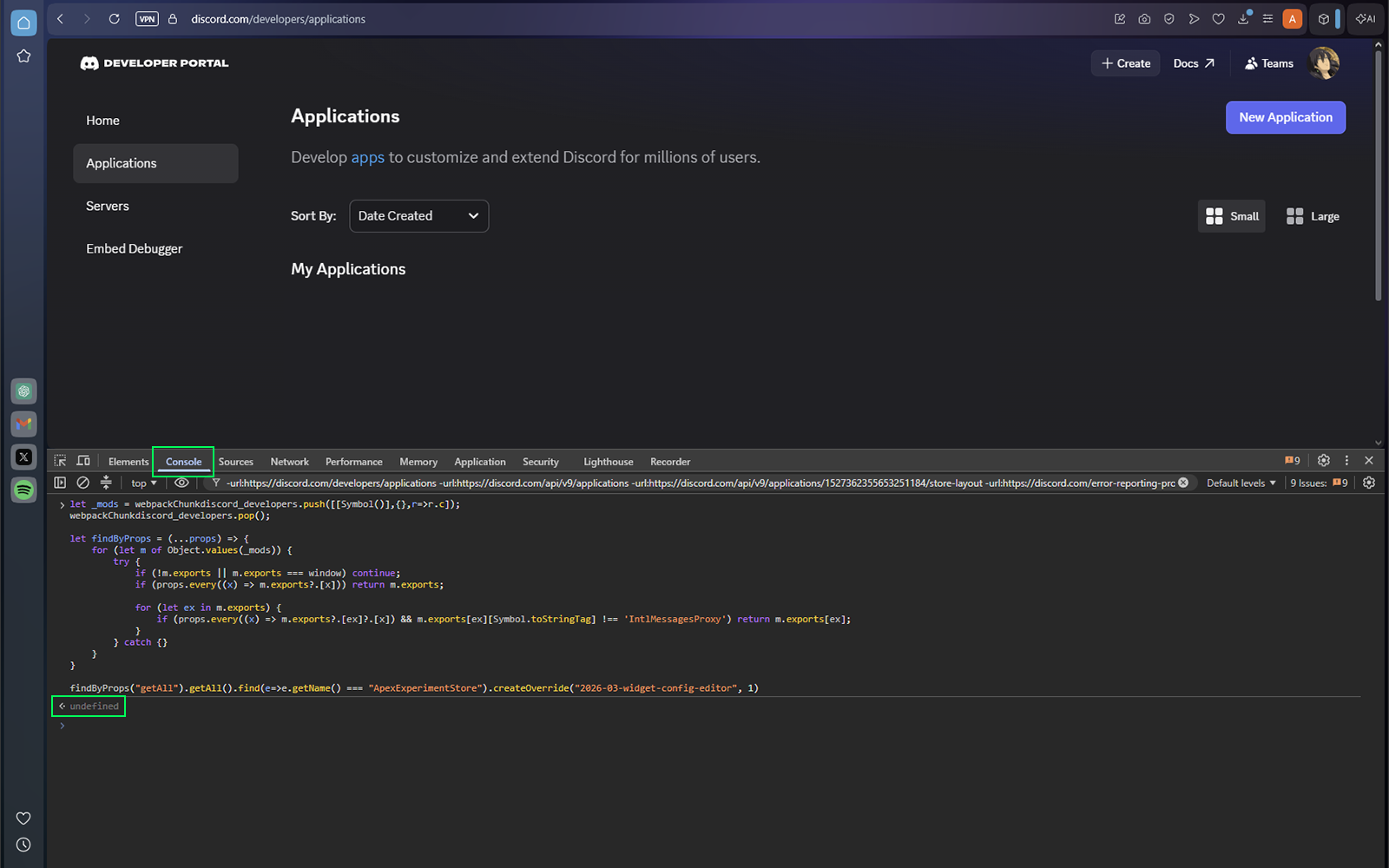
Task: Open the 'top' JavaScript context dropdown
Action: (x=144, y=483)
